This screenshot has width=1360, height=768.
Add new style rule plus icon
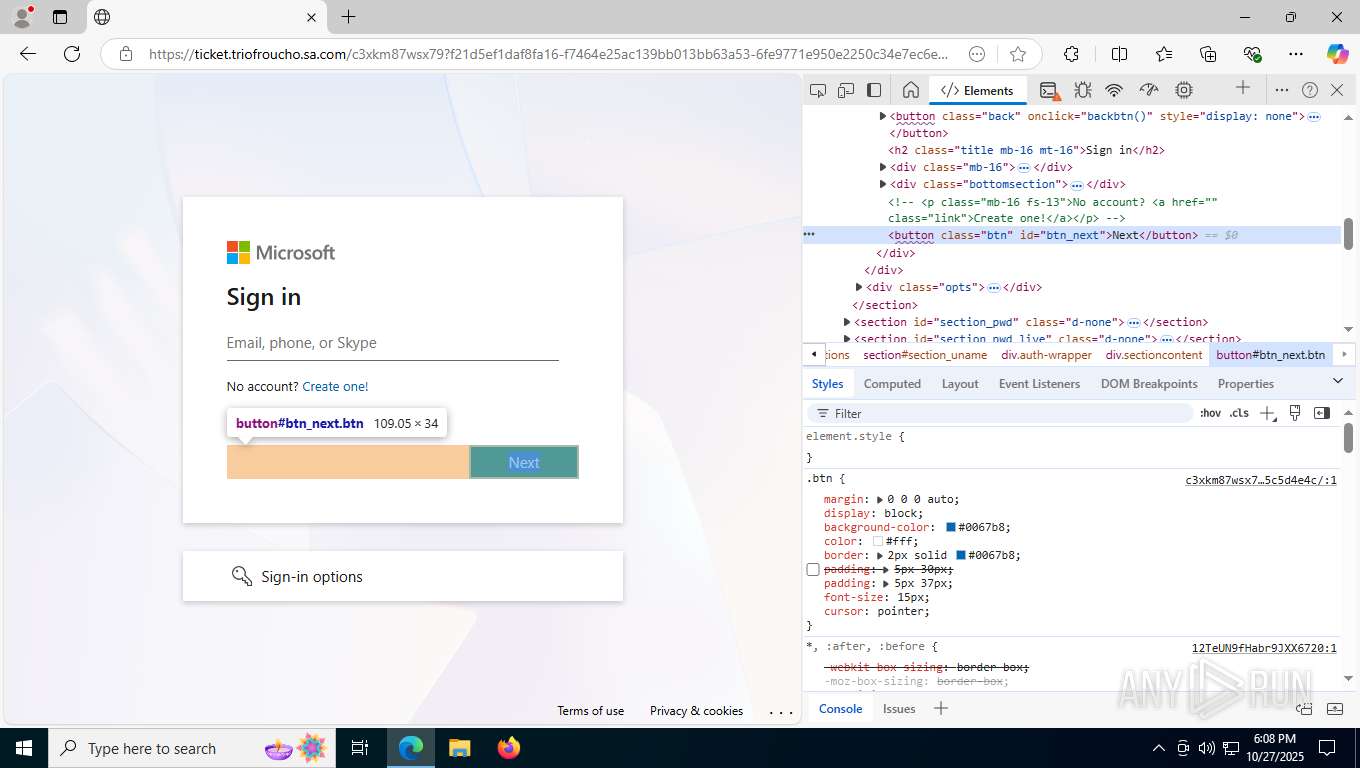(x=1268, y=413)
